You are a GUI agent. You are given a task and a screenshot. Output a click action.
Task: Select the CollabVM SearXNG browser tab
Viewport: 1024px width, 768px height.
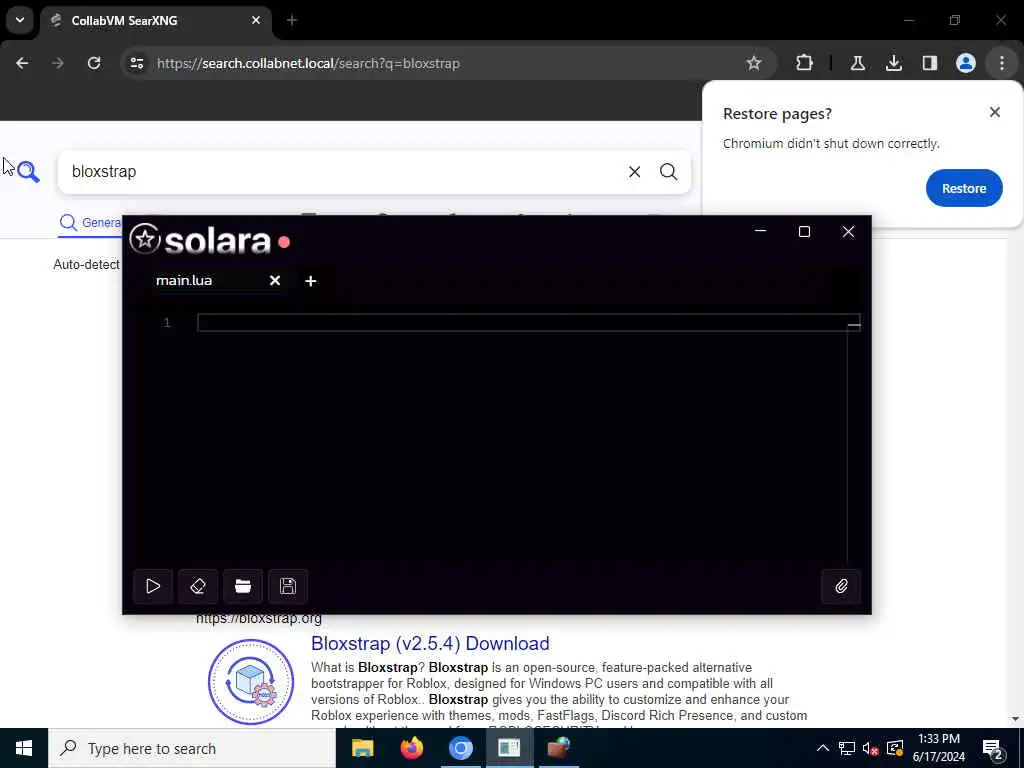tap(155, 20)
